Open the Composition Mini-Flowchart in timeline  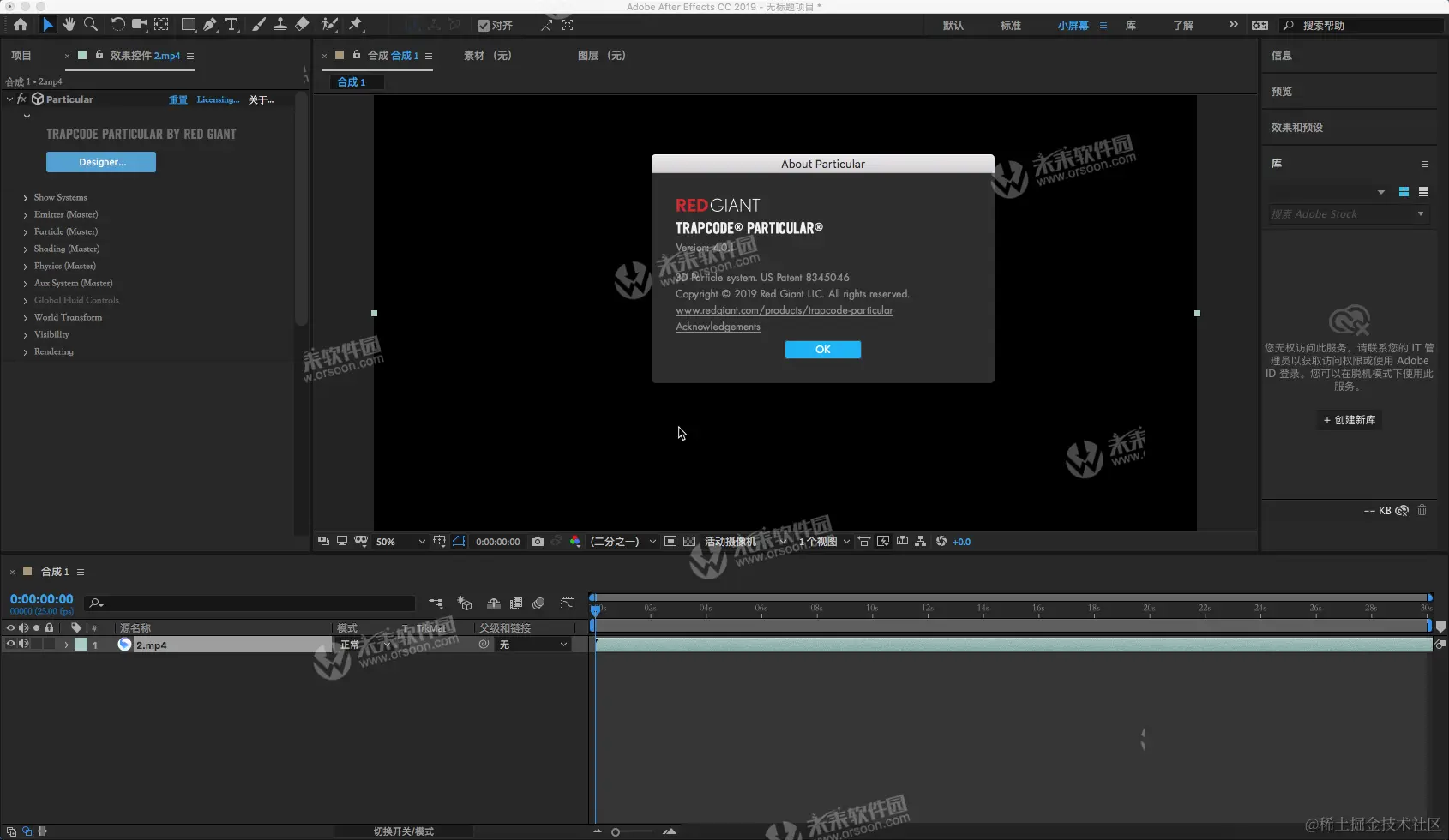pos(436,603)
